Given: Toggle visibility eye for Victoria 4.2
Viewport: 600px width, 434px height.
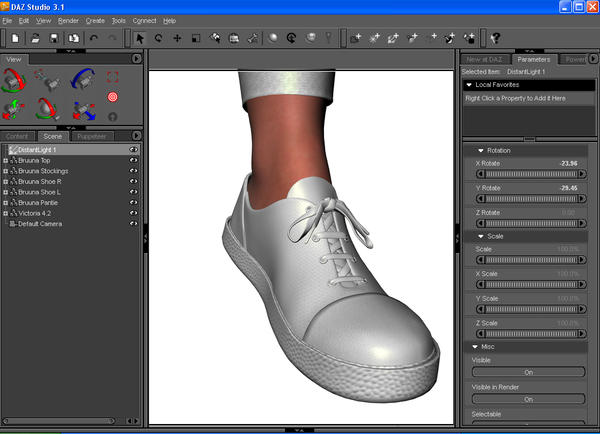Looking at the screenshot, I should 133,213.
